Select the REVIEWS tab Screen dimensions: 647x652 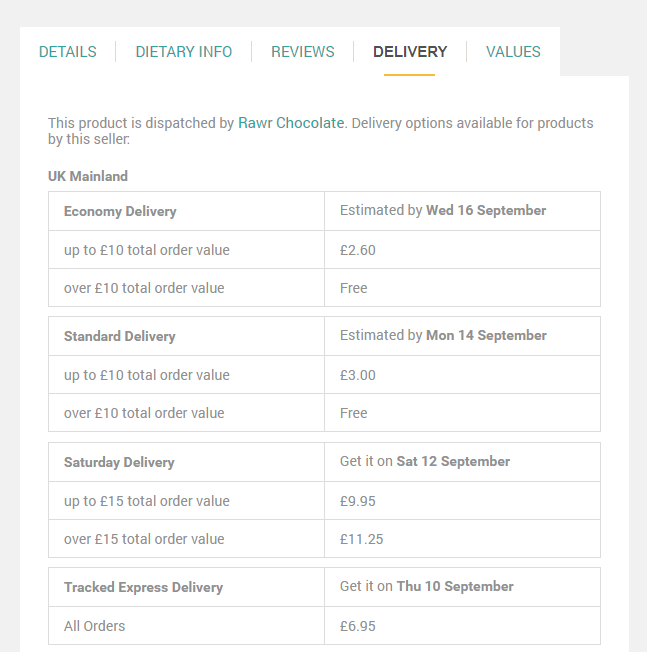tap(303, 52)
